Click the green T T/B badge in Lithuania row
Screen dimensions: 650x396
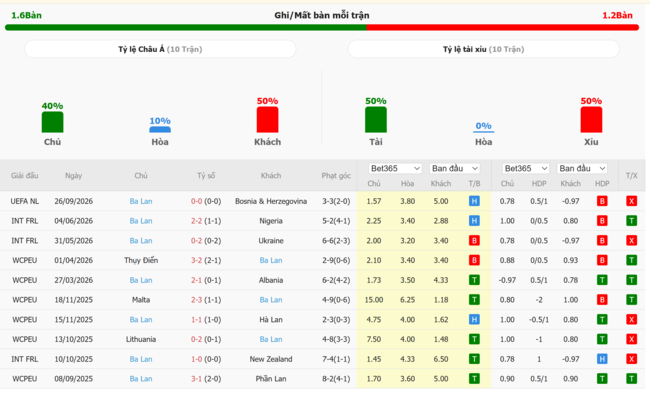tap(474, 339)
